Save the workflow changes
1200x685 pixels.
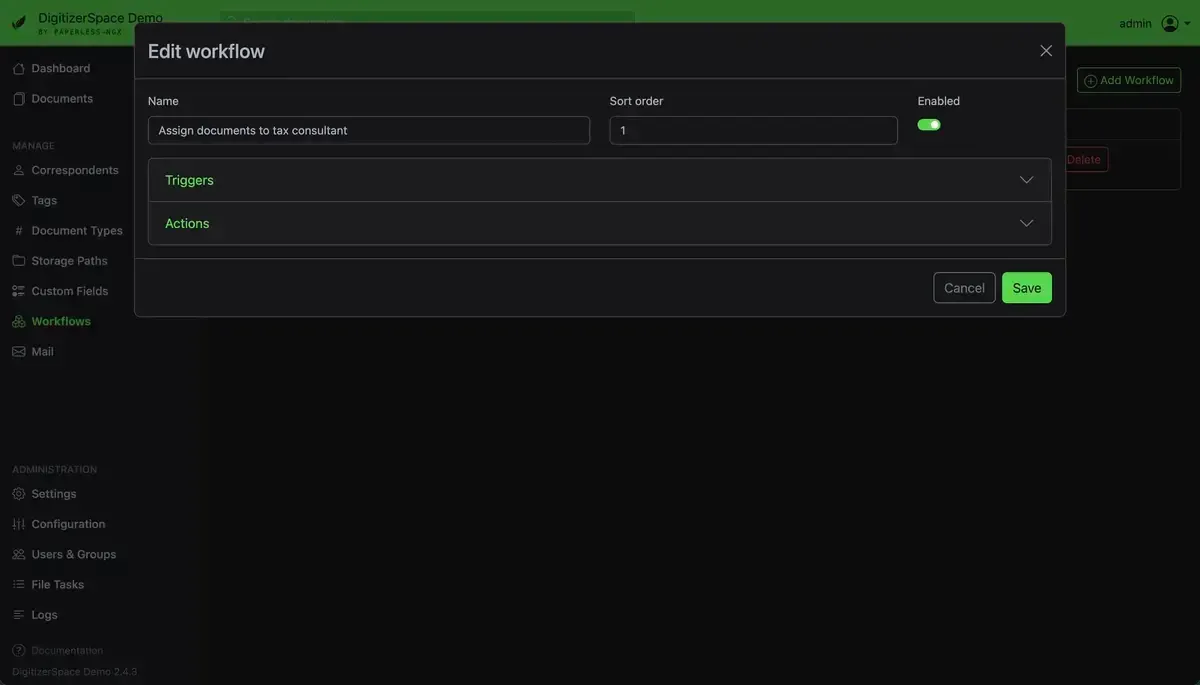tap(1027, 288)
